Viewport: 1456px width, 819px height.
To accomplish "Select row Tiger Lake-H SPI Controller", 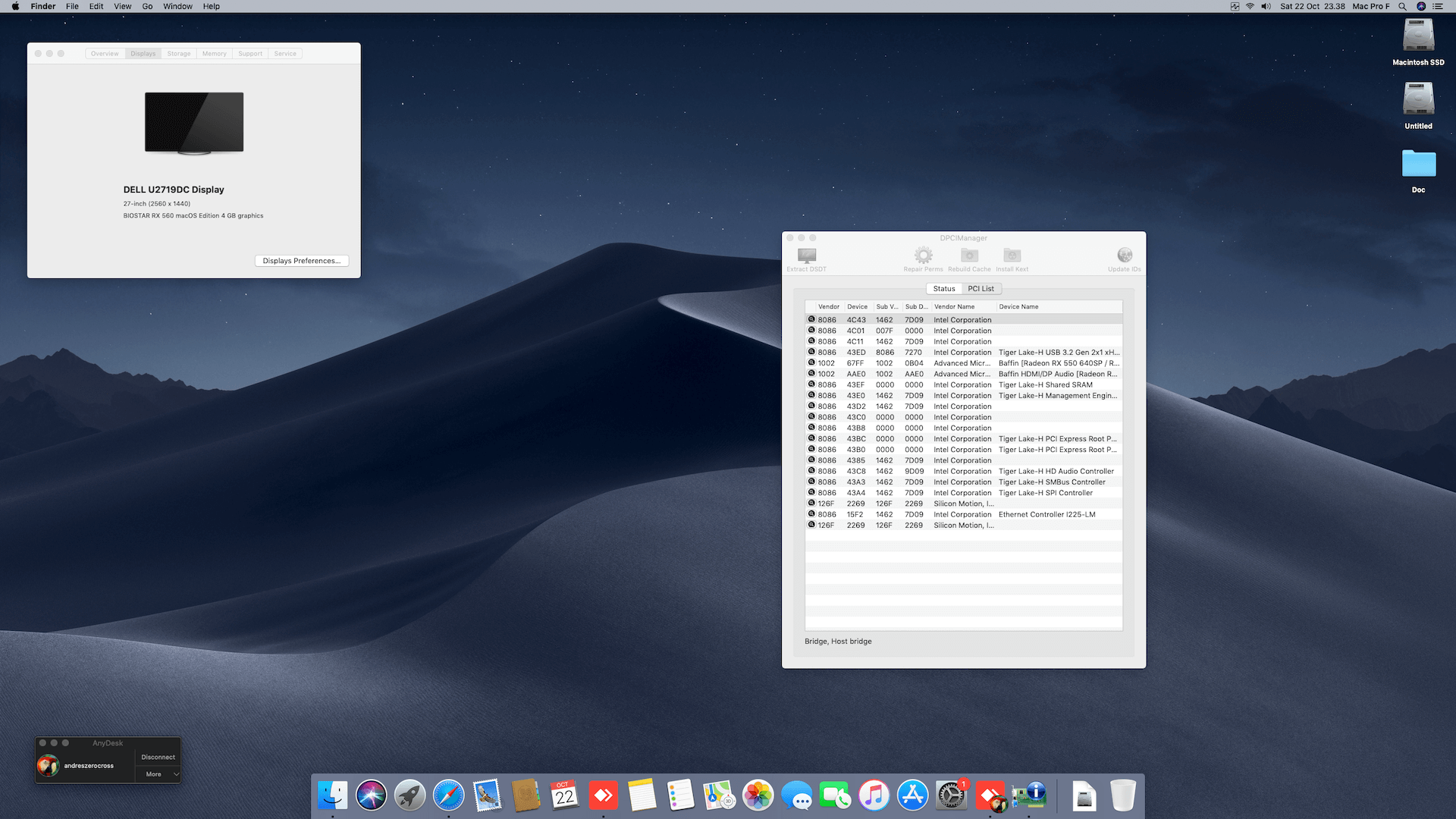I will (x=964, y=493).
